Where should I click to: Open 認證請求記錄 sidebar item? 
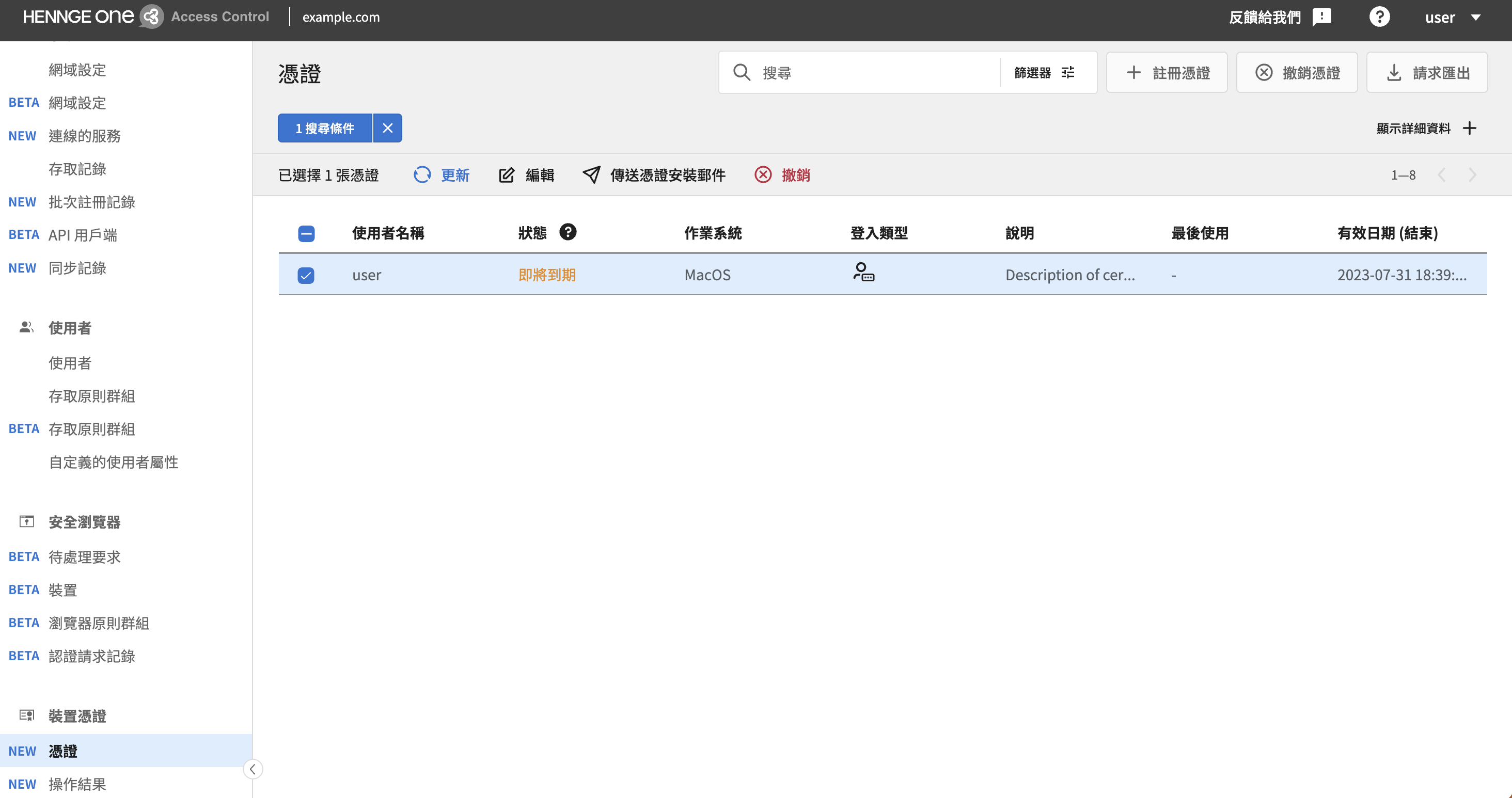click(91, 656)
